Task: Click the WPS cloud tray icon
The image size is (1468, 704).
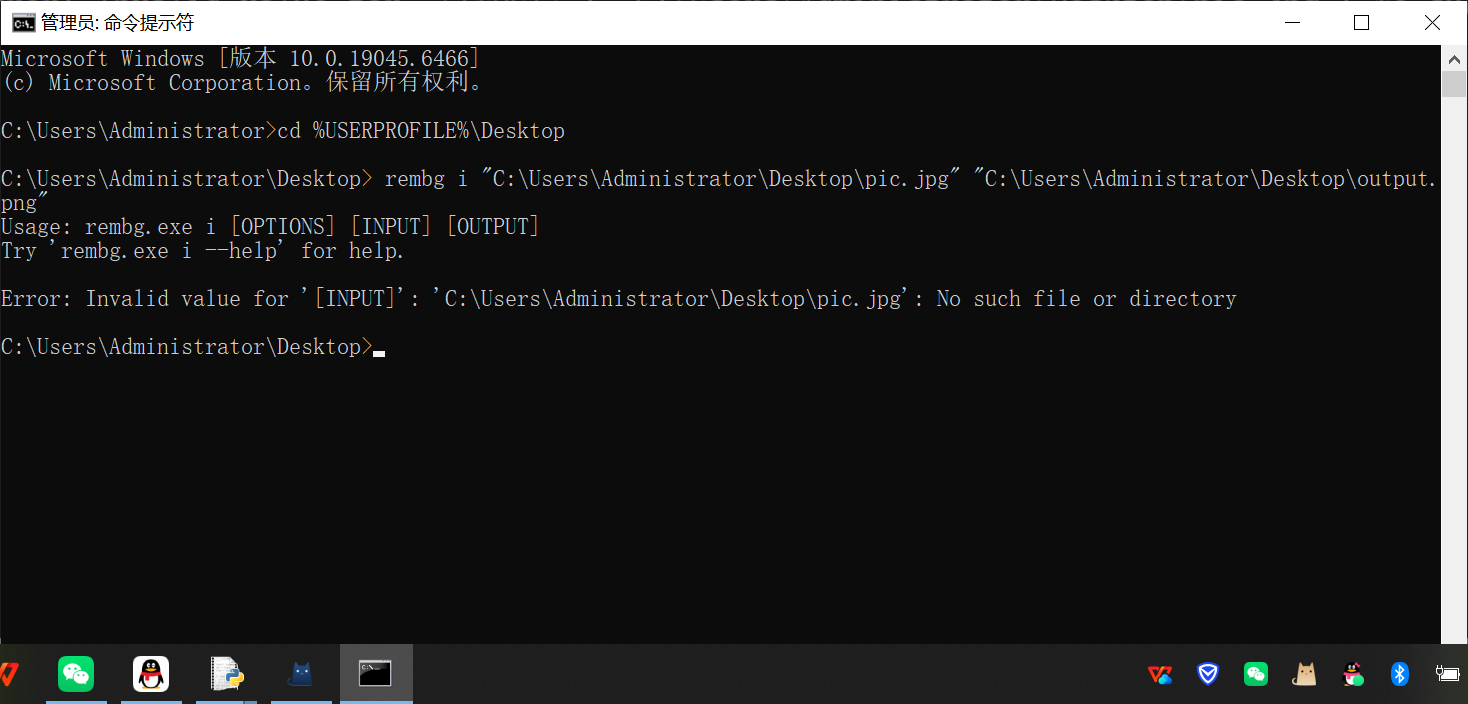Action: (1160, 674)
